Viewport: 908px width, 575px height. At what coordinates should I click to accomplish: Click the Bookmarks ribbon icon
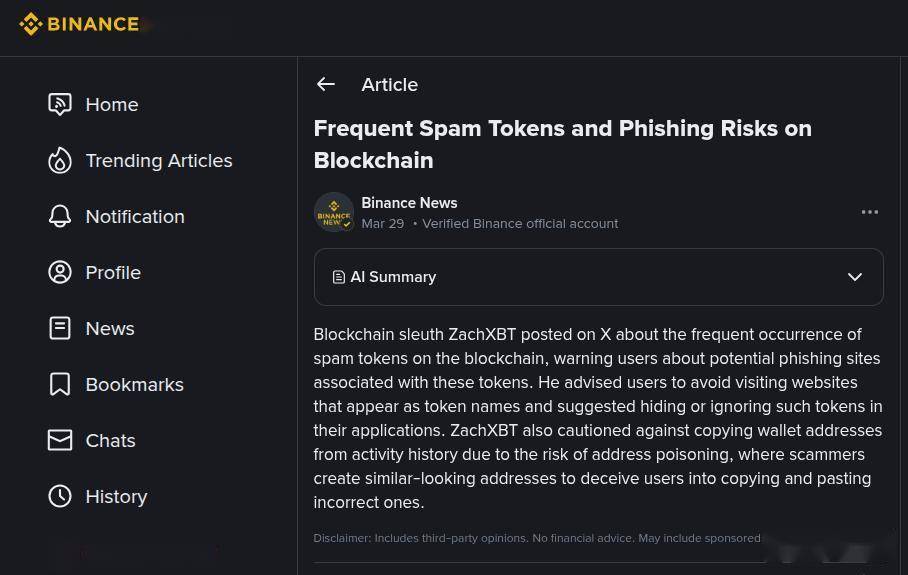[x=60, y=385]
